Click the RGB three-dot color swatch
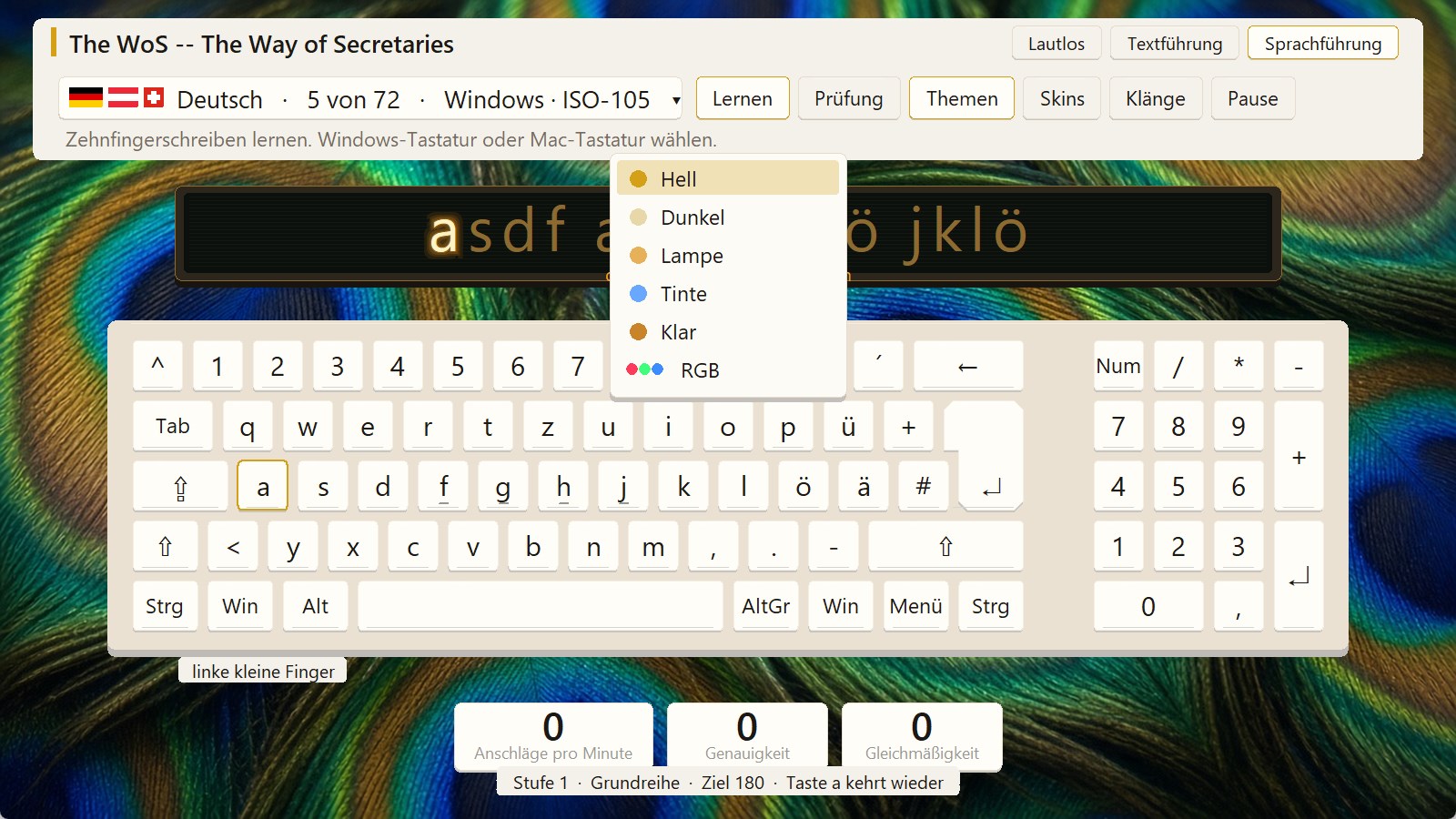 click(644, 369)
